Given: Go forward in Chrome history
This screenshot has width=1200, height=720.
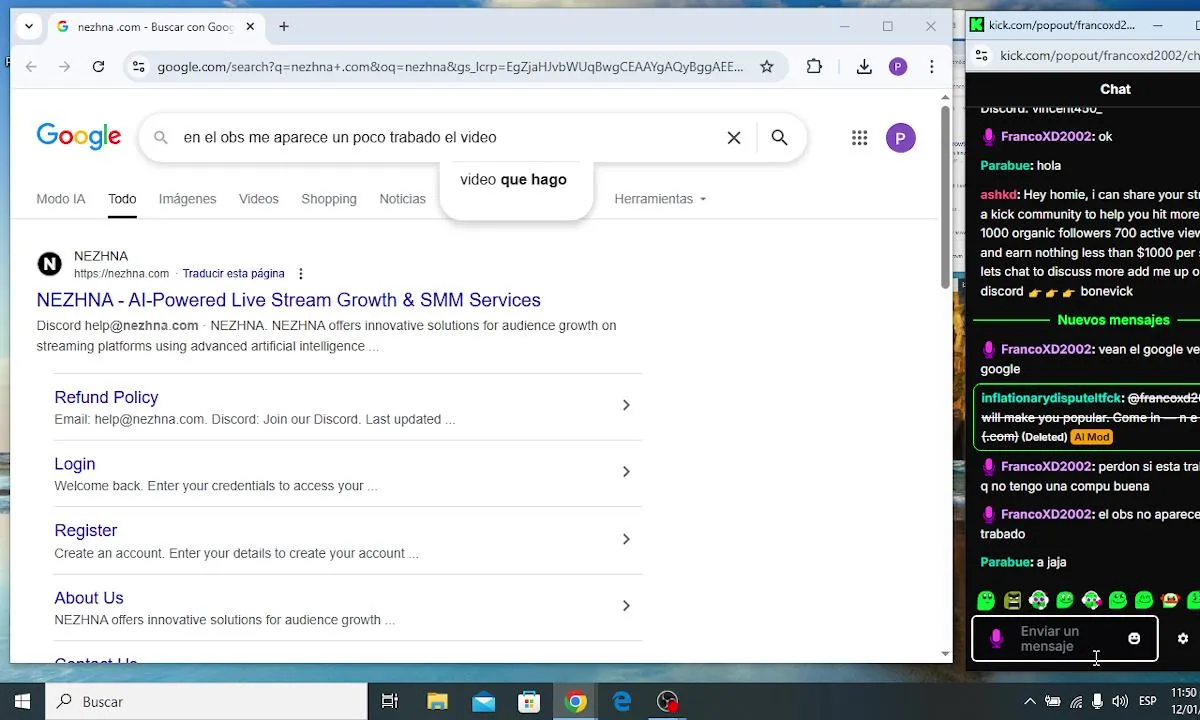Looking at the screenshot, I should click(x=65, y=67).
